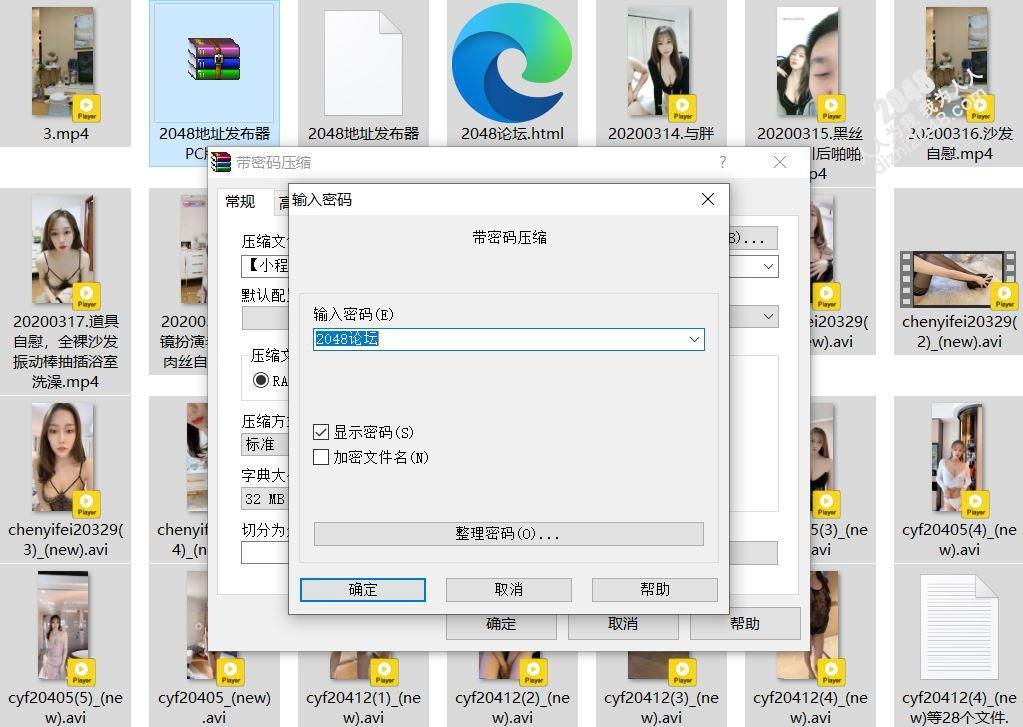
Task: Click the chenyifei20329(2)_(new).avi film icon
Action: [958, 280]
